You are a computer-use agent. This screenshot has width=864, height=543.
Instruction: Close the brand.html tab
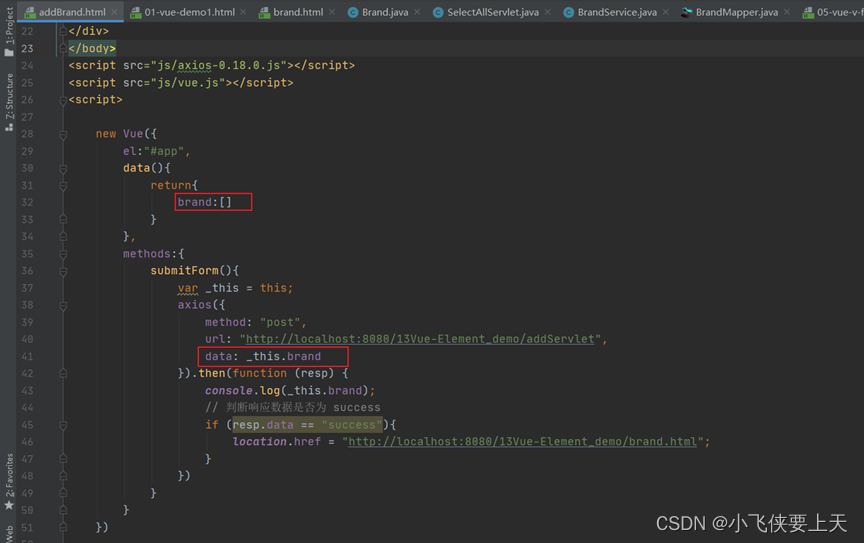coord(332,12)
